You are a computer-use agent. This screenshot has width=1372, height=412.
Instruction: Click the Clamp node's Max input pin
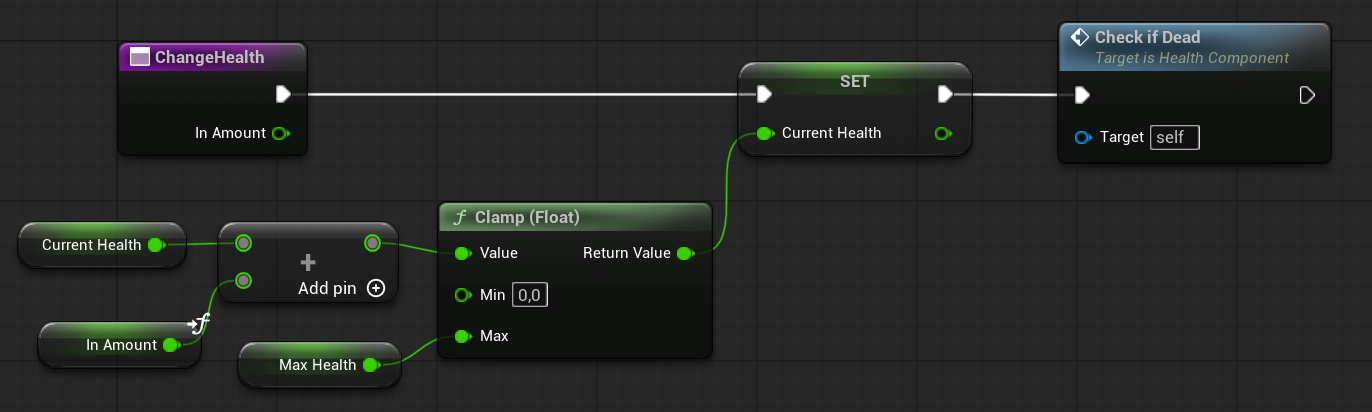click(462, 336)
